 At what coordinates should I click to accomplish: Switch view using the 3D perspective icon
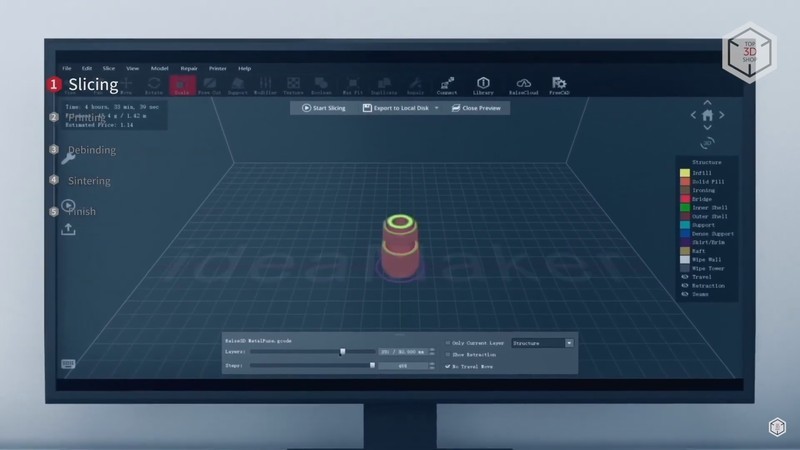[708, 143]
